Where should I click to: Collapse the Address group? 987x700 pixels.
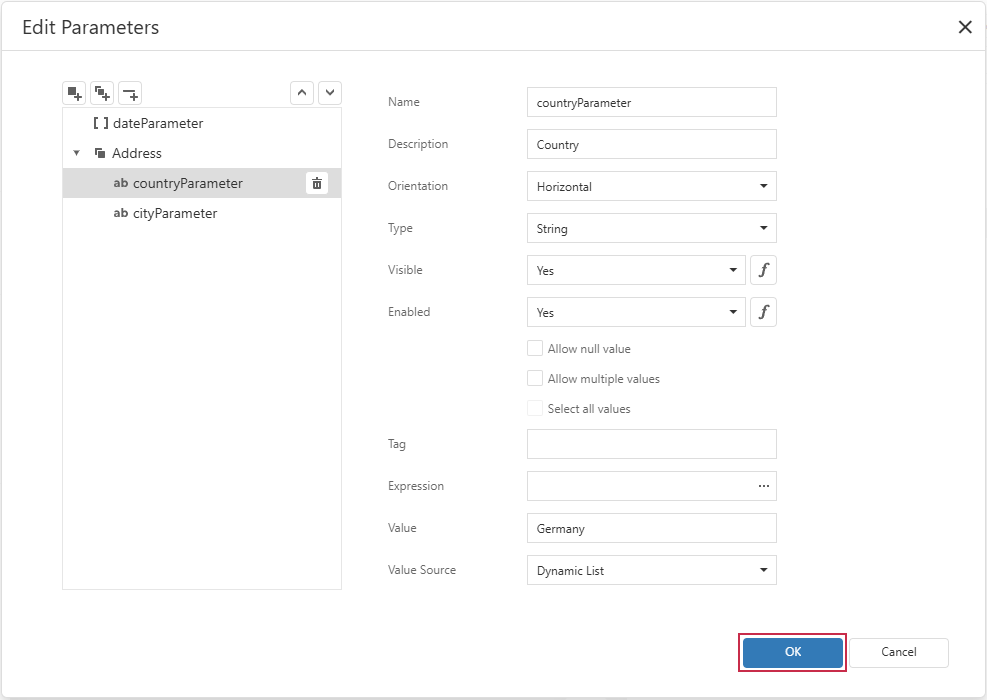click(76, 153)
